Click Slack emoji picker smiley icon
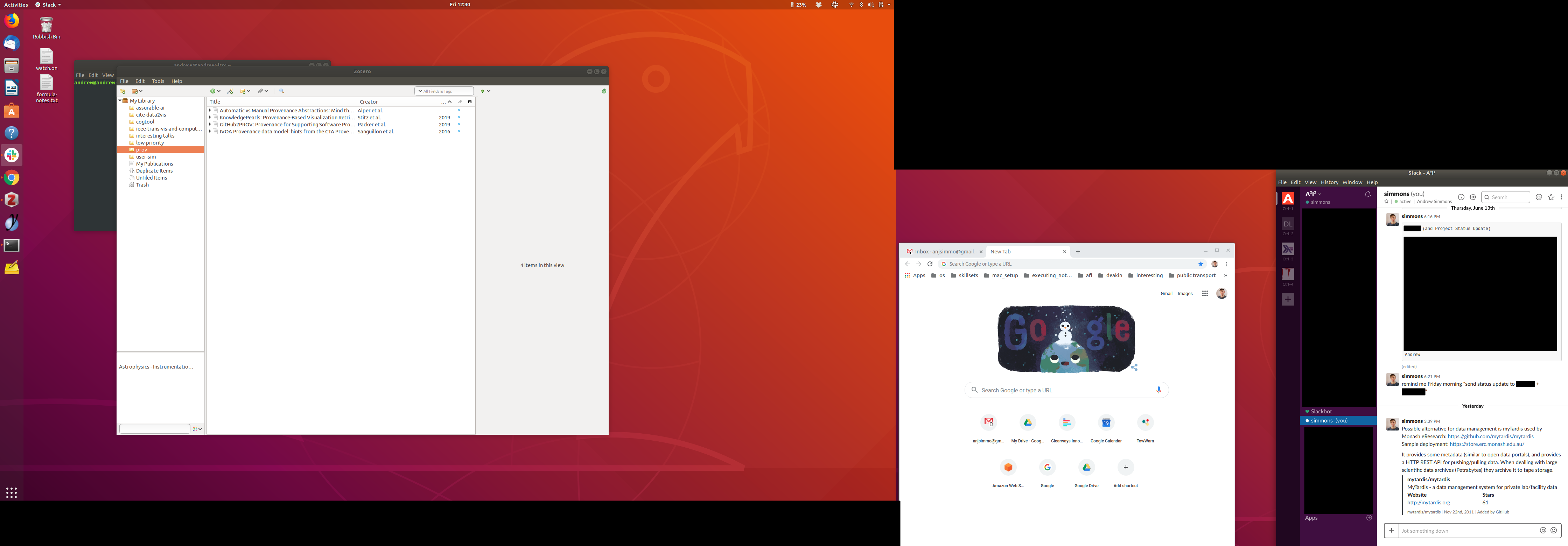Screen dimensions: 1568x546 click(1553, 530)
